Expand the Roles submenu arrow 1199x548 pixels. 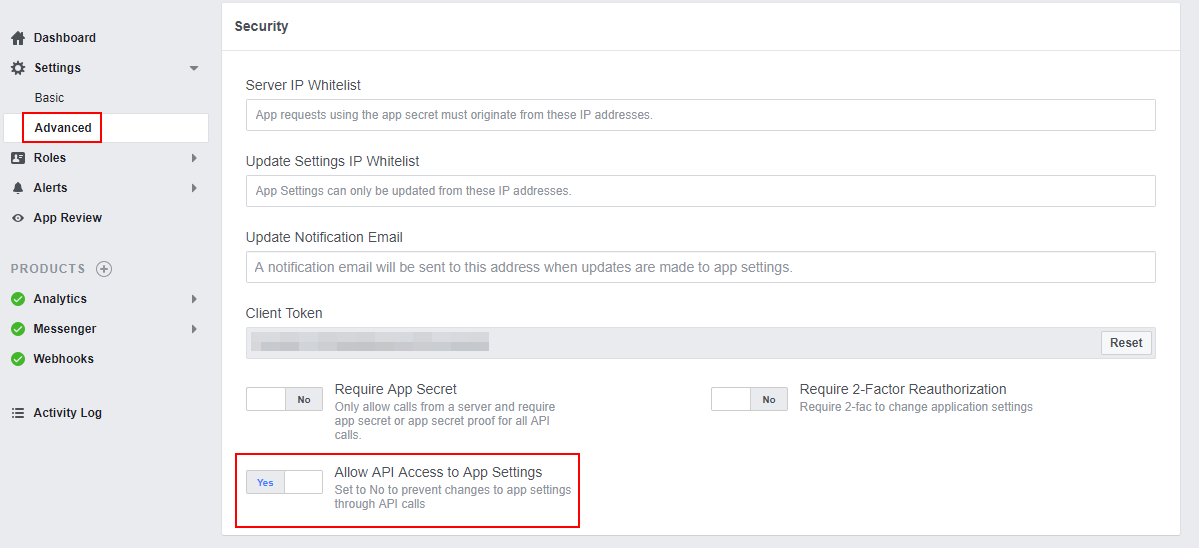[194, 158]
